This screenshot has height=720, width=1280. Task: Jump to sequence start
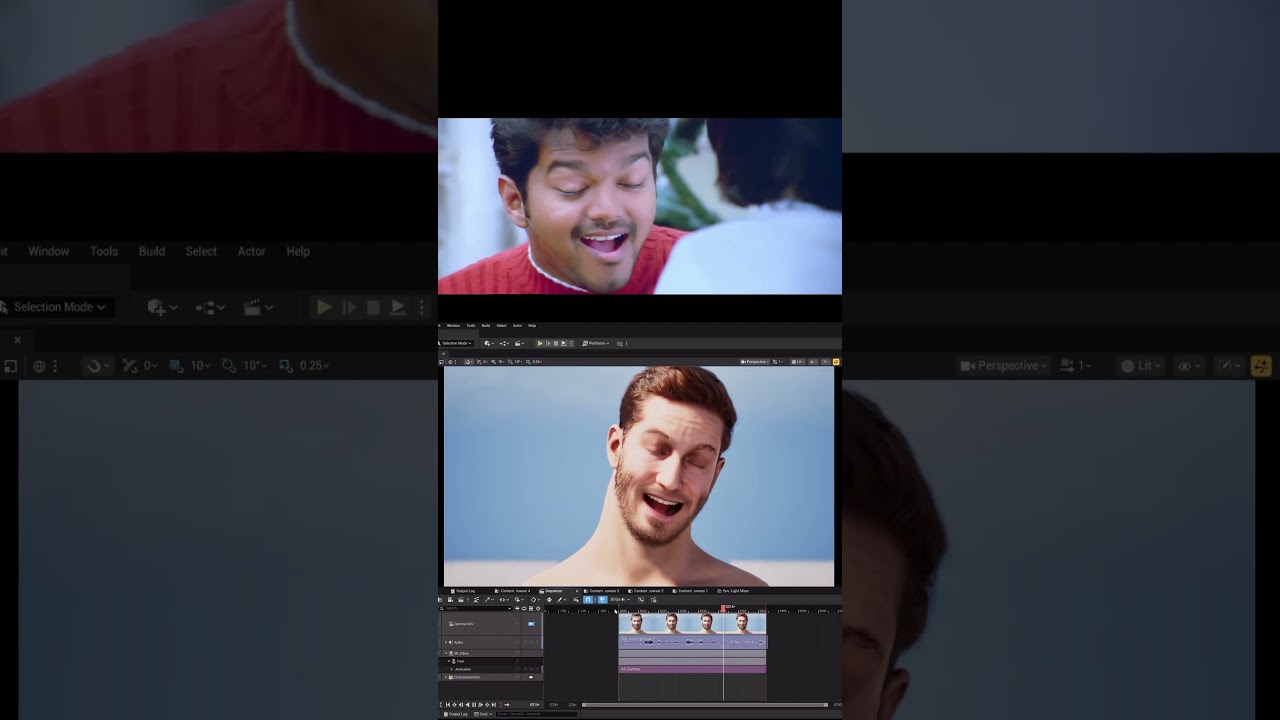tap(448, 705)
